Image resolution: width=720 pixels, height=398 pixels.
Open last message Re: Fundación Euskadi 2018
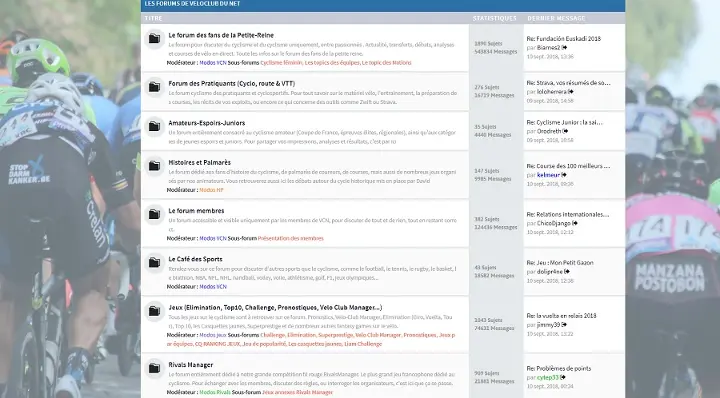pyautogui.click(x=563, y=39)
